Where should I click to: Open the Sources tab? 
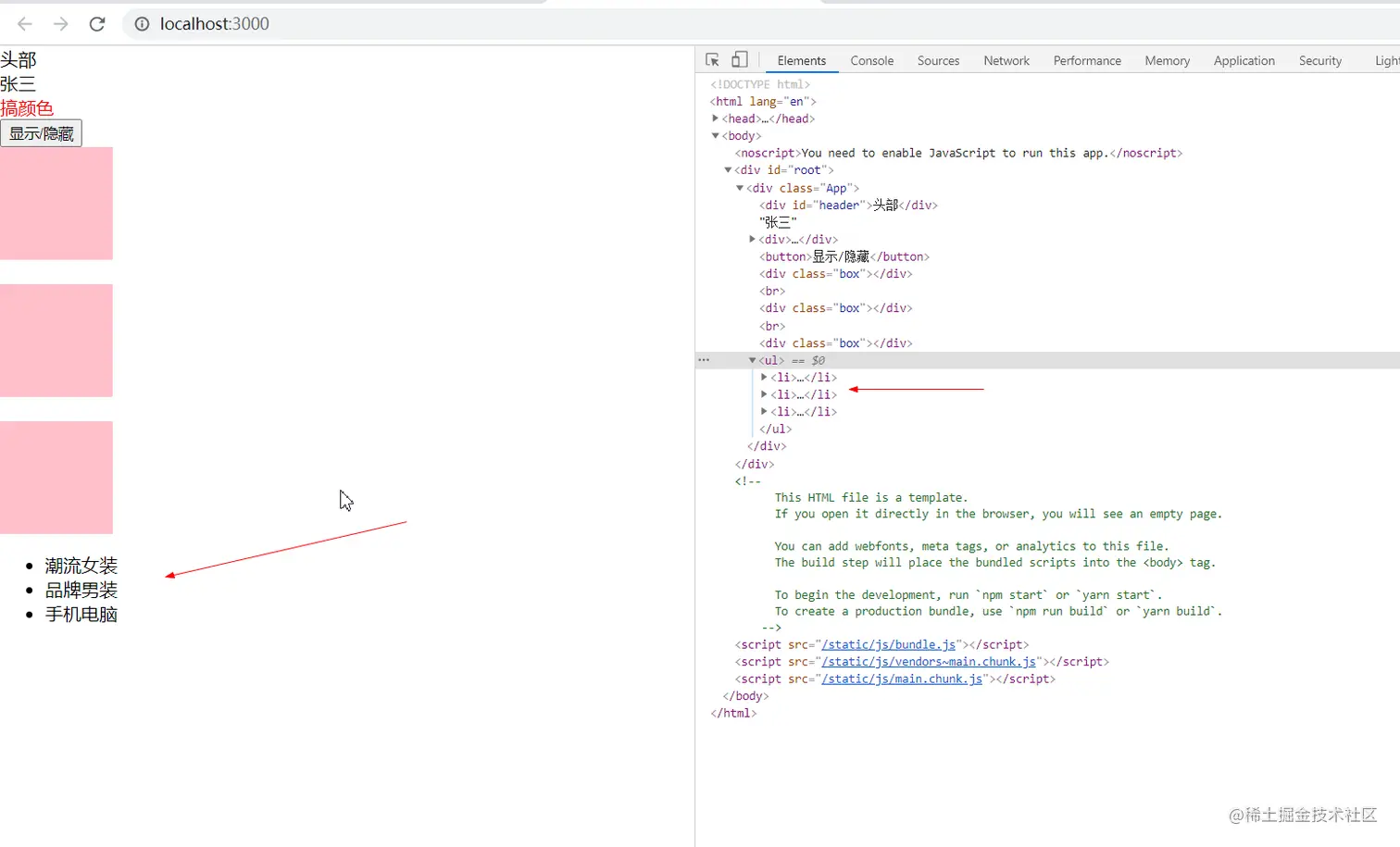(938, 60)
